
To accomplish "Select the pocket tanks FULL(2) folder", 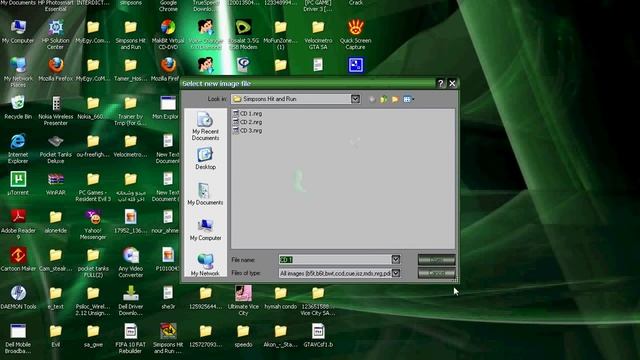I will [93, 262].
